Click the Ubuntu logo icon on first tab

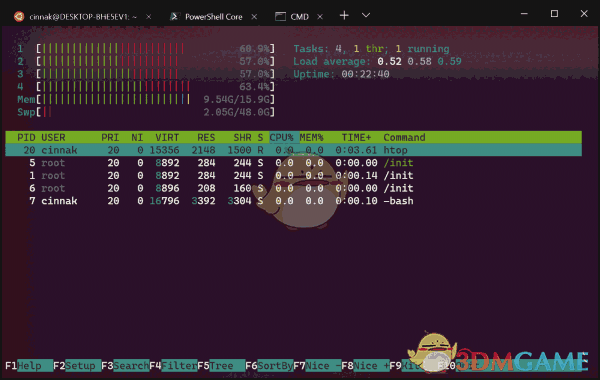pyautogui.click(x=19, y=16)
